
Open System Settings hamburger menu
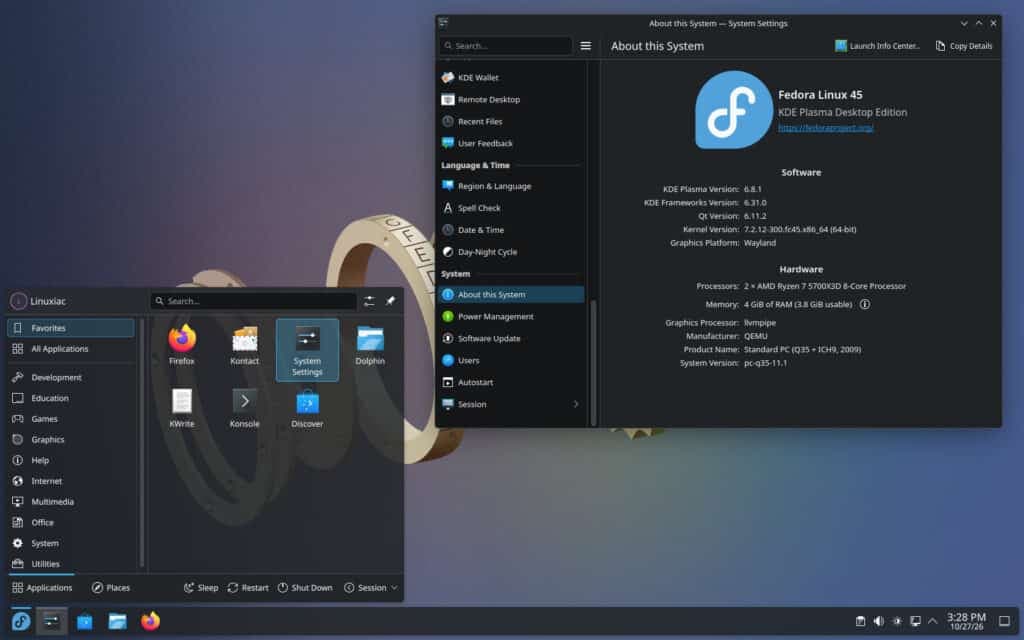coord(586,46)
